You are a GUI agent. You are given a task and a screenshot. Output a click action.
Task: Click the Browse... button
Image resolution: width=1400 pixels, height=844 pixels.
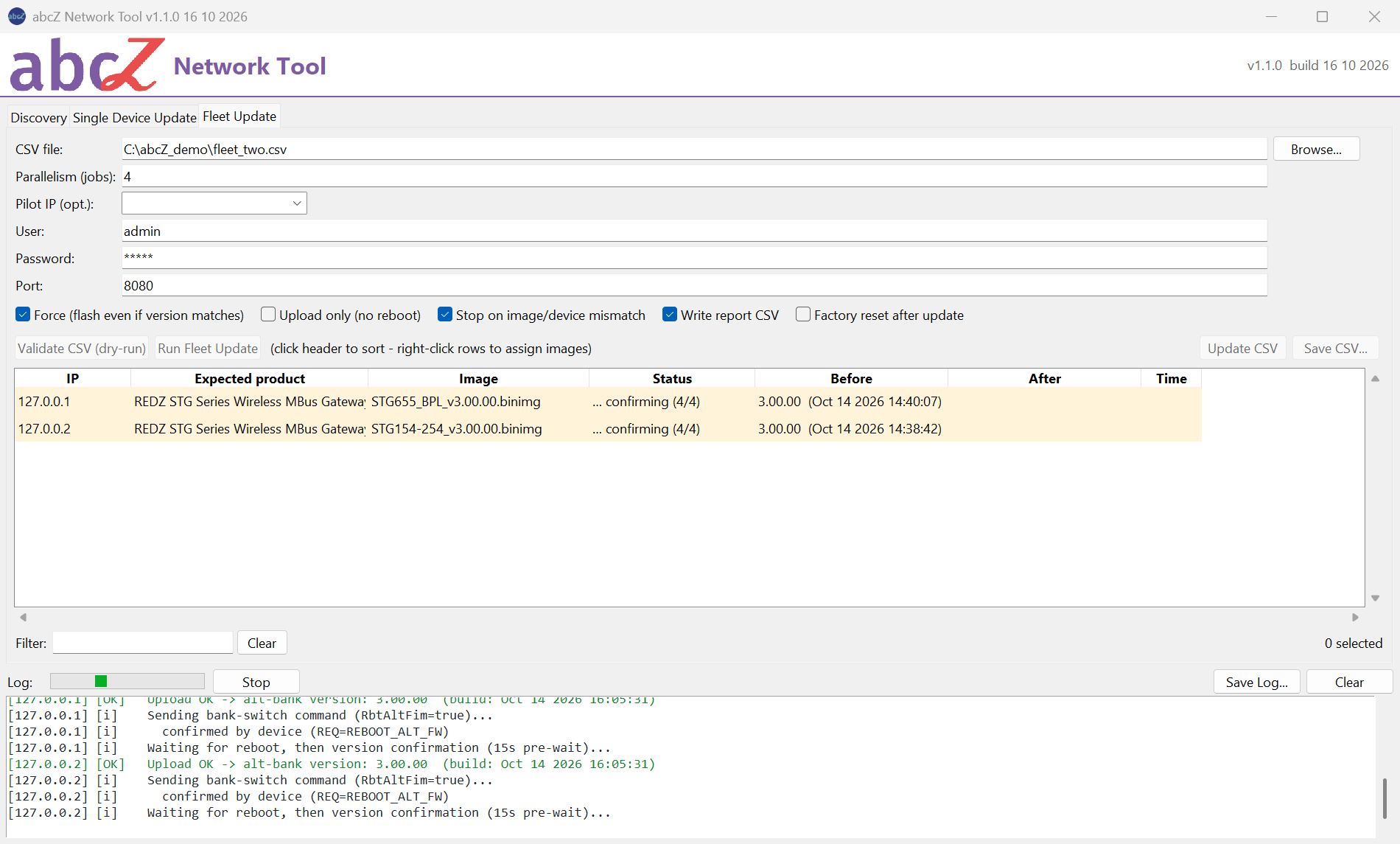pyautogui.click(x=1316, y=149)
